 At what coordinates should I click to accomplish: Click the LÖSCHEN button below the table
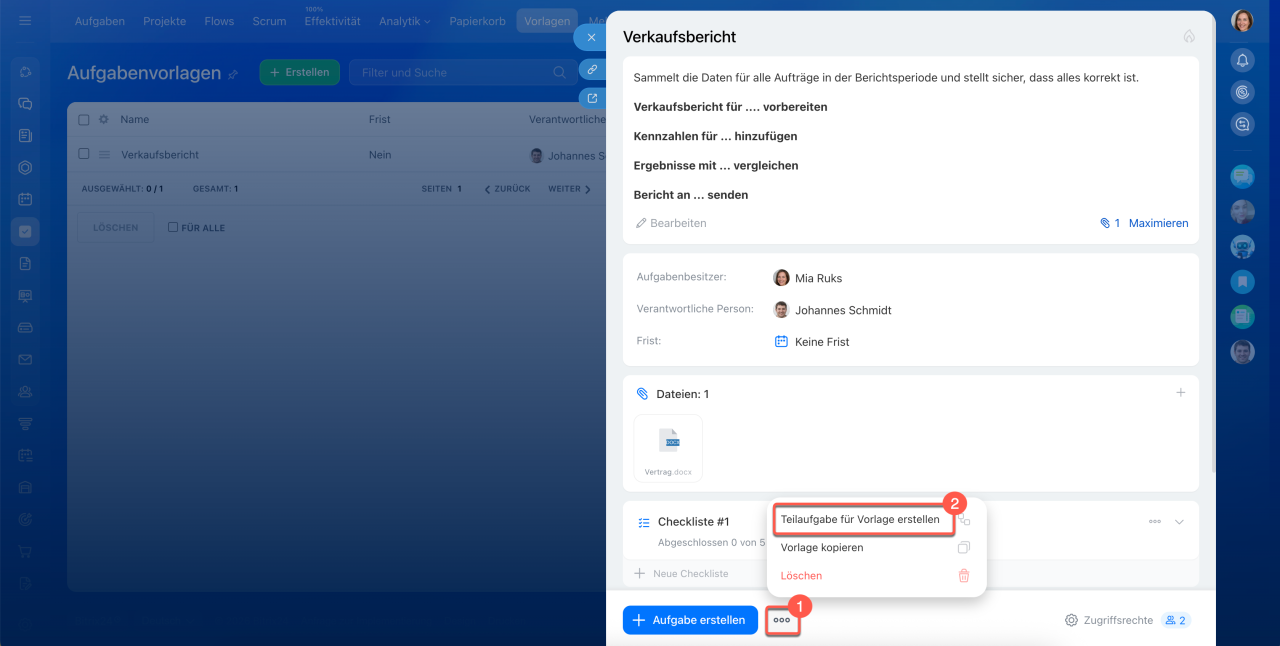116,227
